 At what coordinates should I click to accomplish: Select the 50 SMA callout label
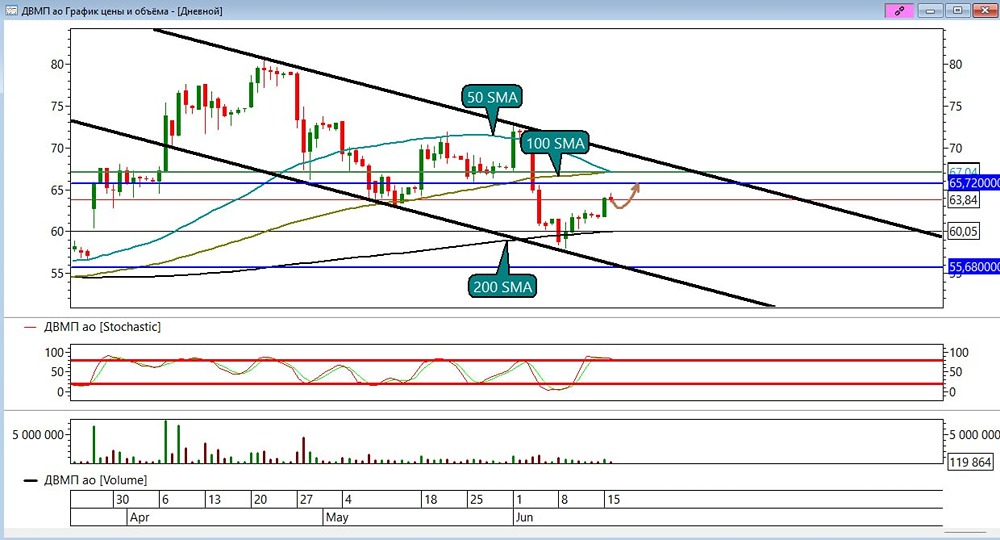[492, 98]
